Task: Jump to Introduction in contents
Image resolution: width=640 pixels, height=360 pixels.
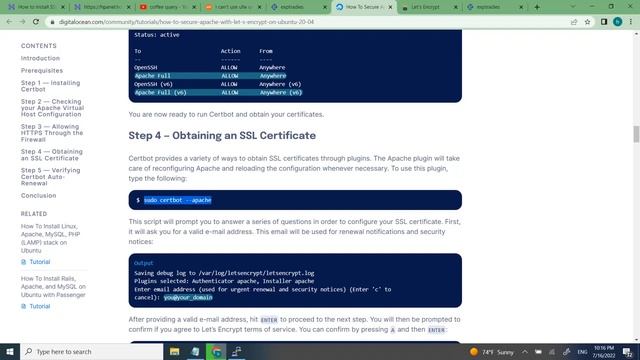Action: (40, 58)
